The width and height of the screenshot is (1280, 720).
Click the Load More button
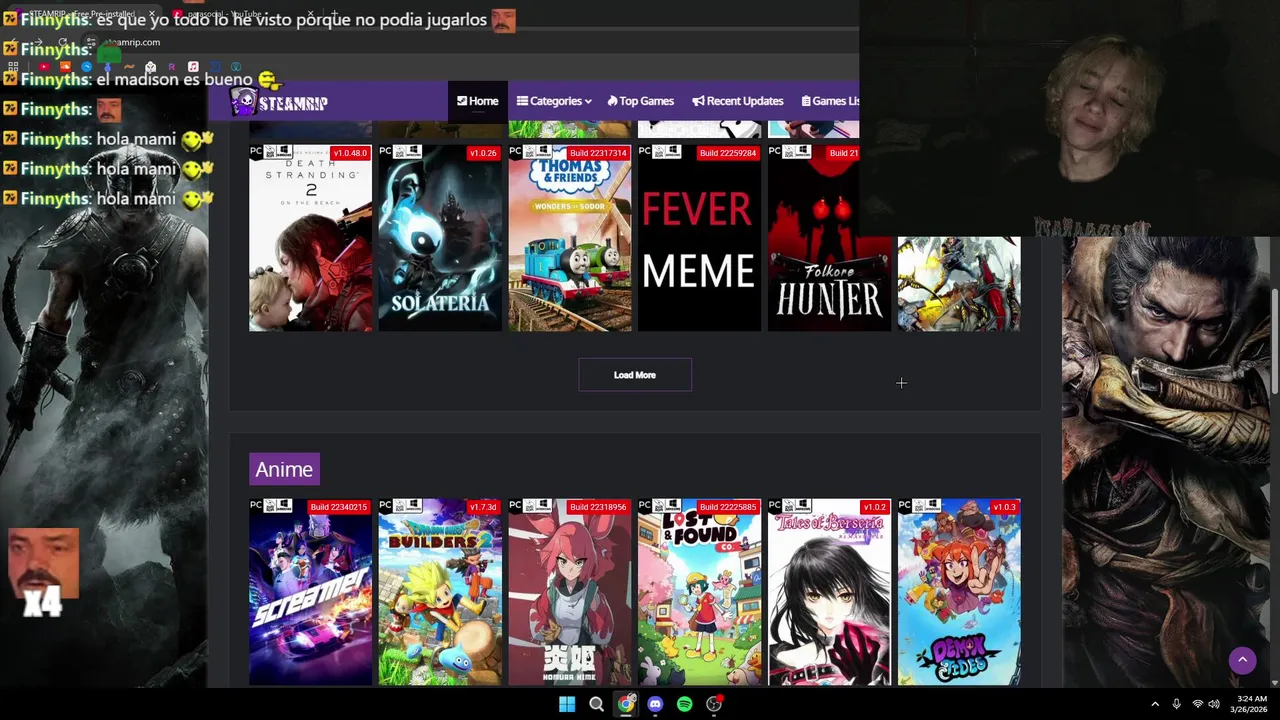(635, 375)
